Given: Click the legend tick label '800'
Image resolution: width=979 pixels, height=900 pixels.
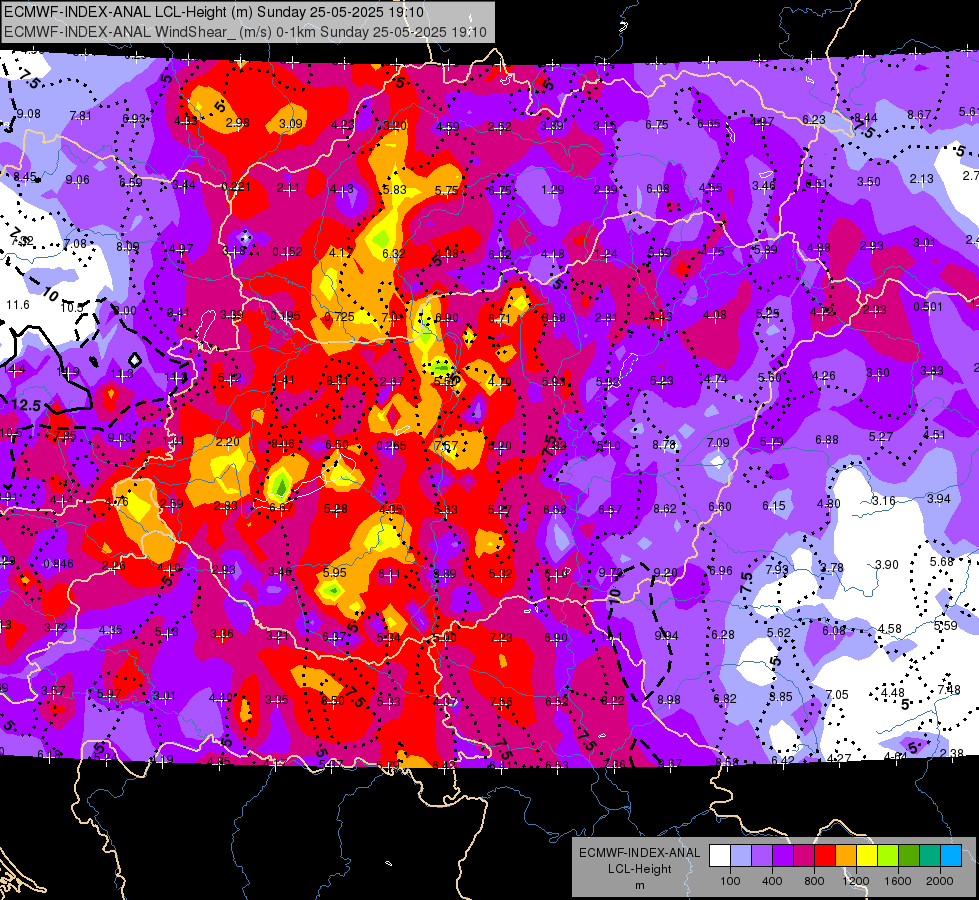Looking at the screenshot, I should (814, 881).
